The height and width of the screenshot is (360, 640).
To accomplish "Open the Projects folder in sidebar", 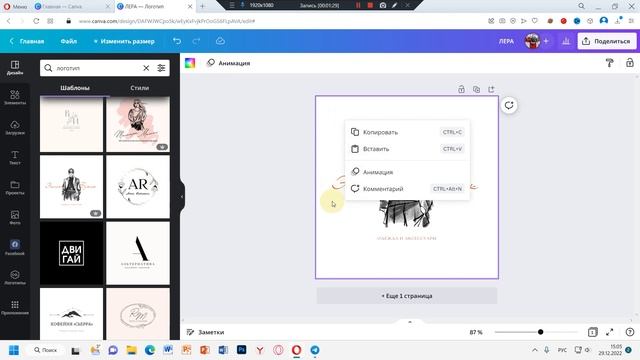I will point(15,188).
